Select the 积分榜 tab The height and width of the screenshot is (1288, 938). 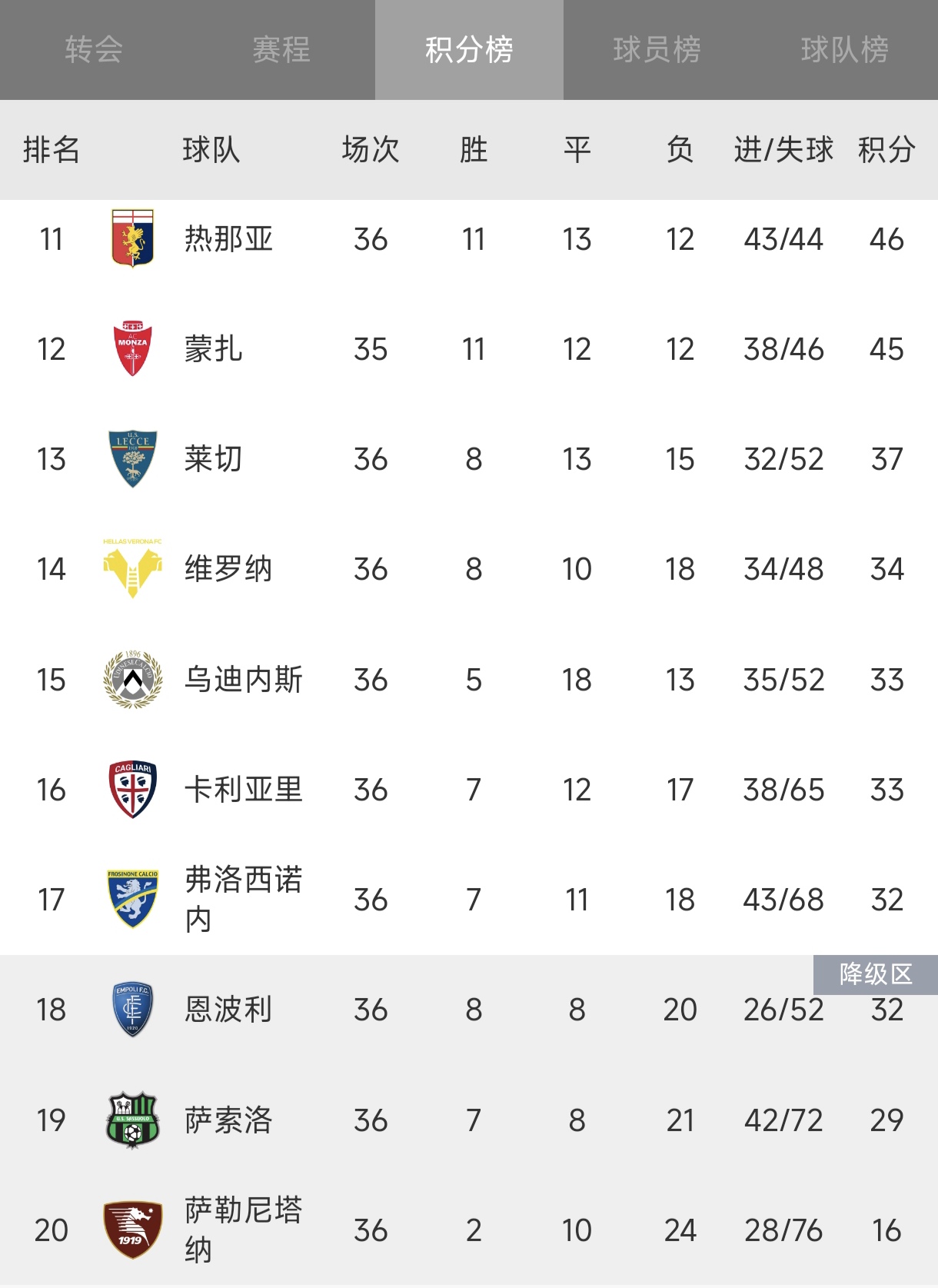click(469, 50)
